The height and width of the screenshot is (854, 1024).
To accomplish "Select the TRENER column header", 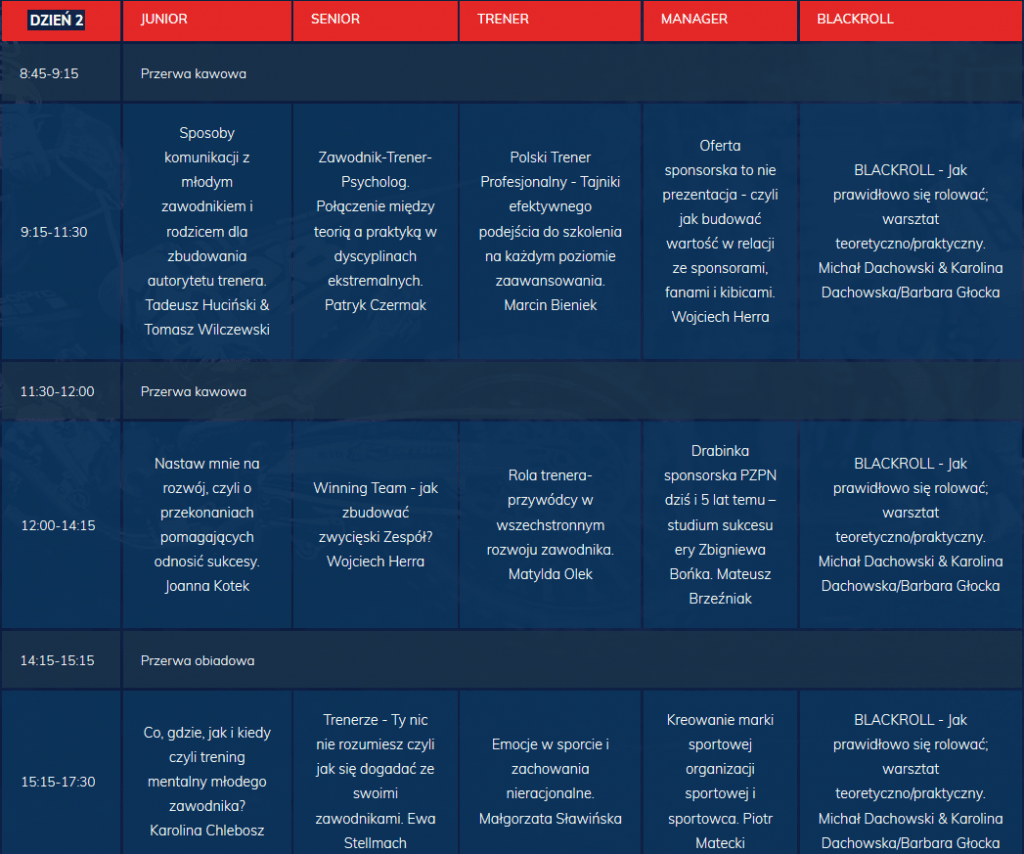I will coord(503,20).
